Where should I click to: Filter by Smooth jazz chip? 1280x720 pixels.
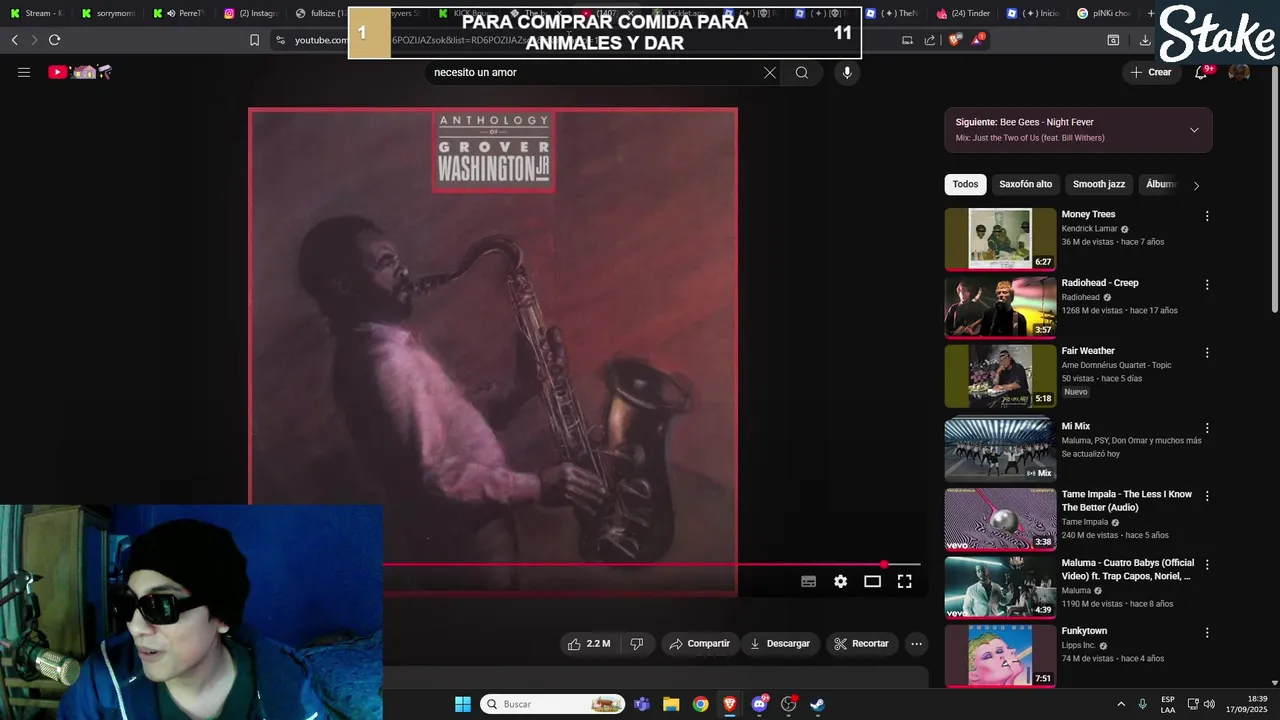pyautogui.click(x=1098, y=184)
